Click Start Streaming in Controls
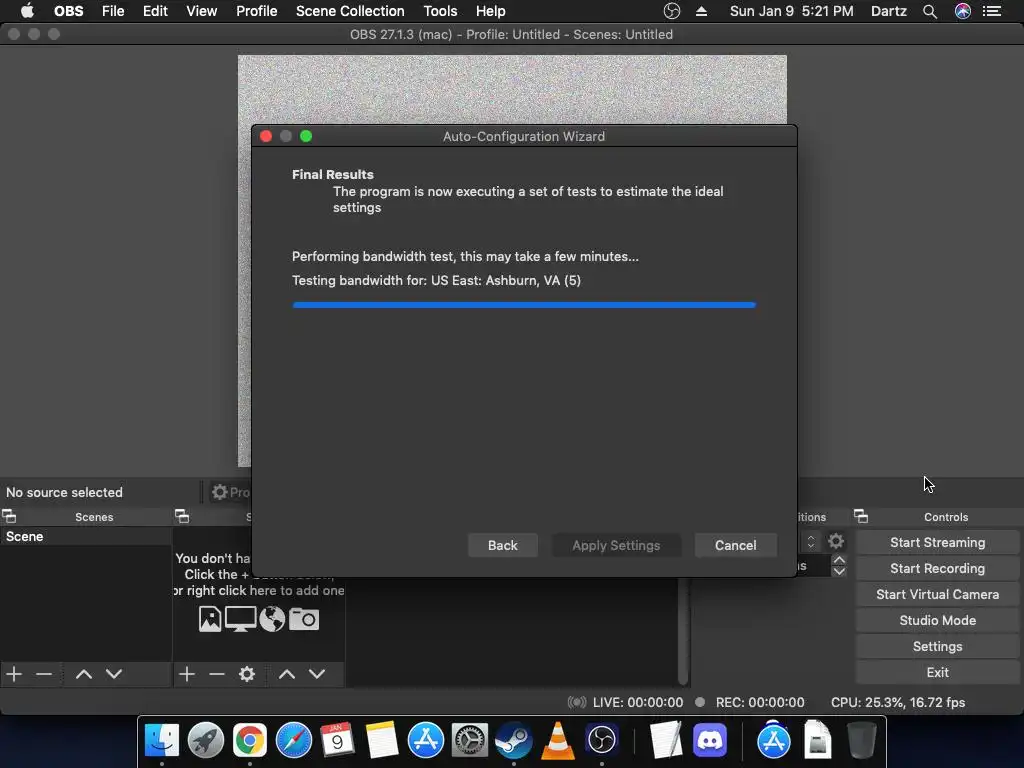1024x768 pixels. click(x=937, y=542)
